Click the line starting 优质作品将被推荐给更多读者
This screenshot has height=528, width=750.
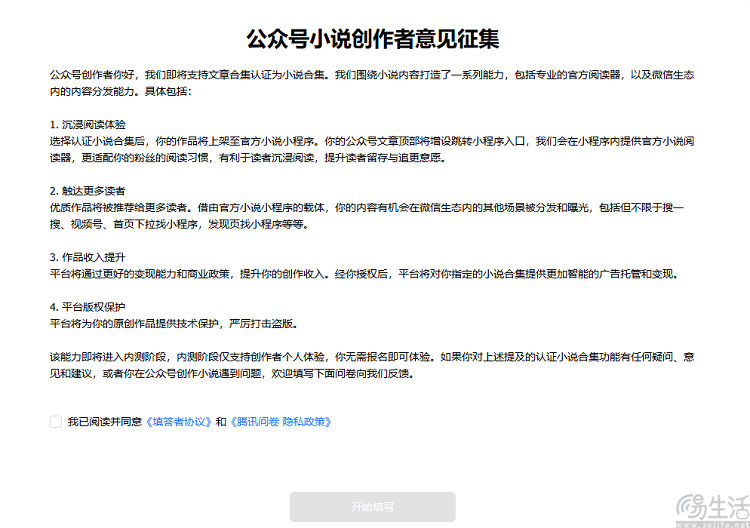pyautogui.click(x=367, y=208)
